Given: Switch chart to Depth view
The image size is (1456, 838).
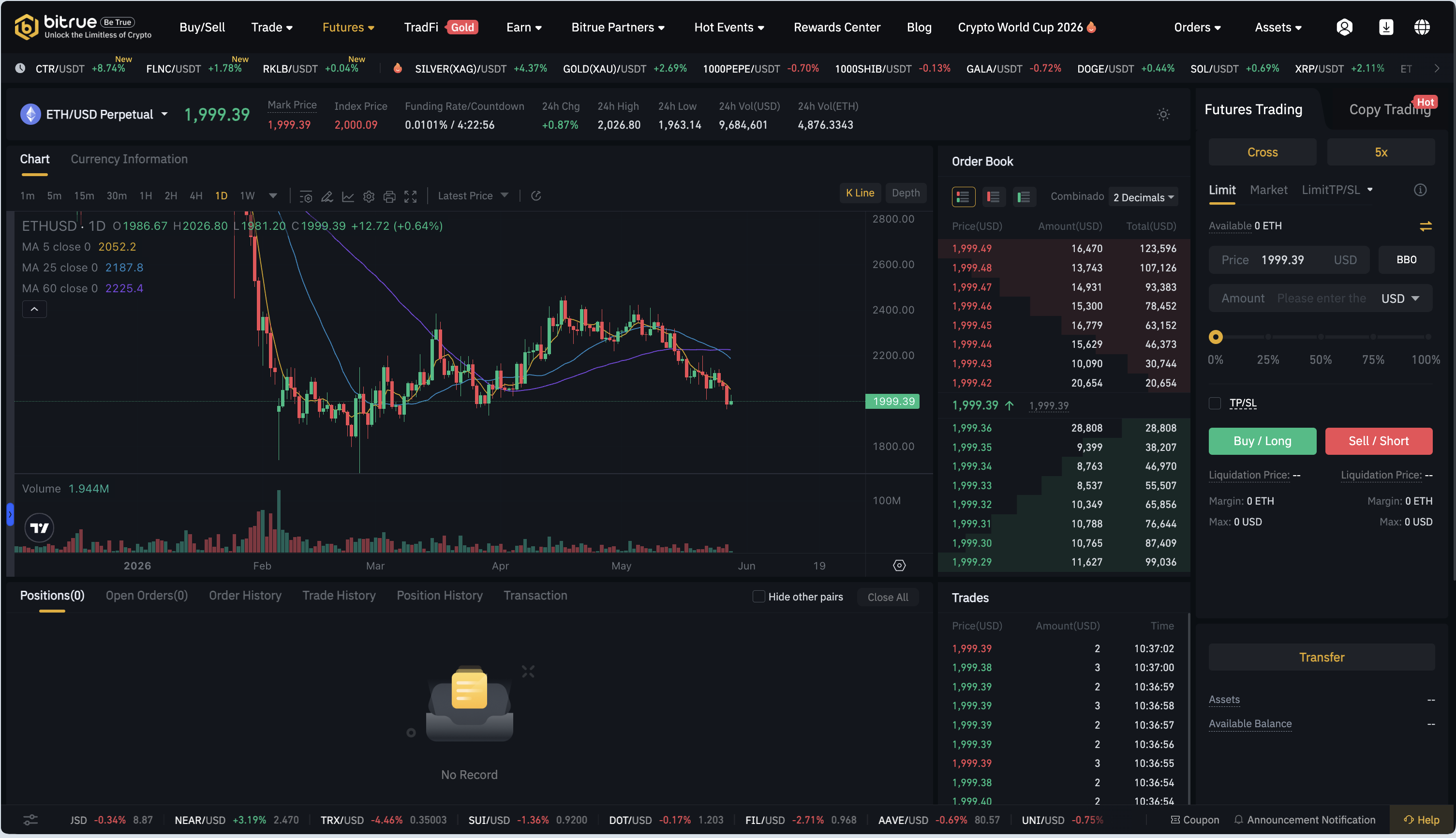Looking at the screenshot, I should [x=906, y=193].
